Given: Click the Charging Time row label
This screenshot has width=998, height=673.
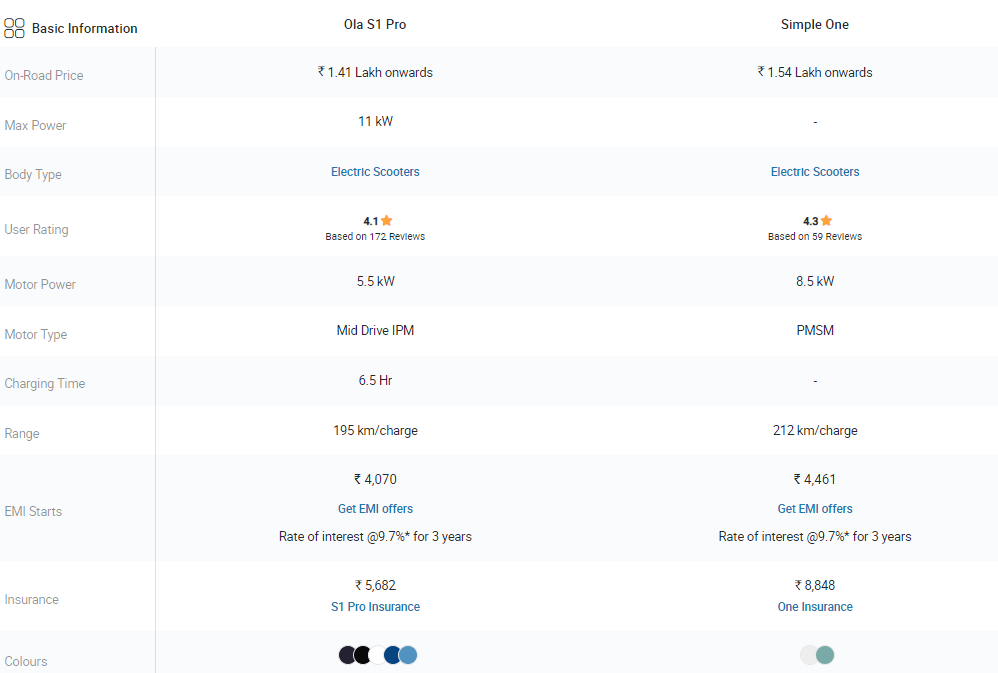Looking at the screenshot, I should (45, 383).
